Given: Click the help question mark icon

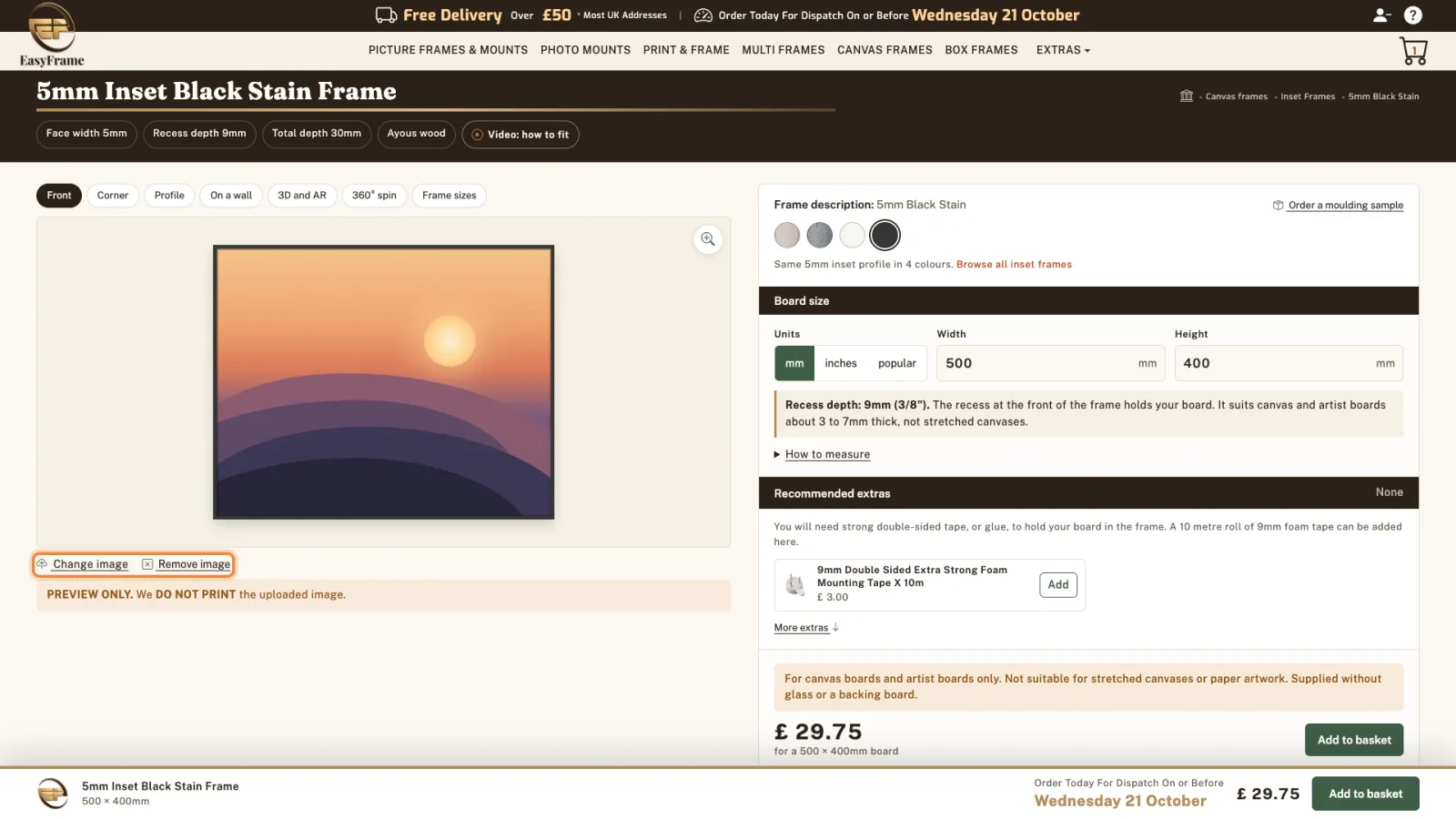Looking at the screenshot, I should [x=1412, y=15].
